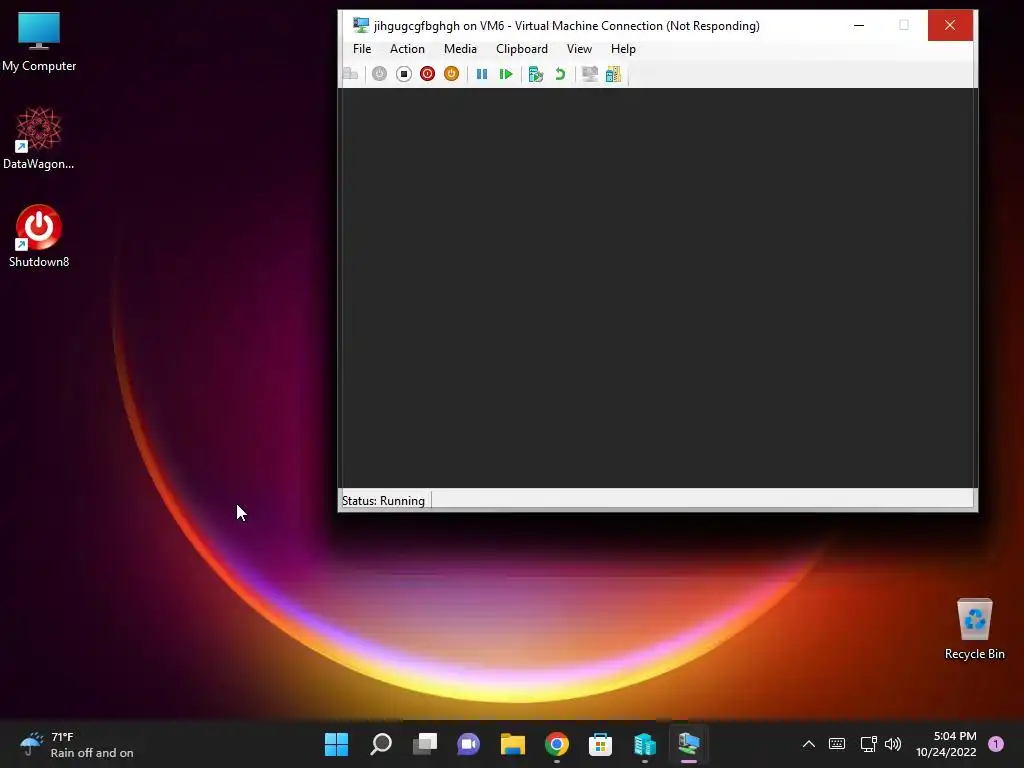
Task: Expand the hidden system tray icons chevron
Action: pos(808,744)
